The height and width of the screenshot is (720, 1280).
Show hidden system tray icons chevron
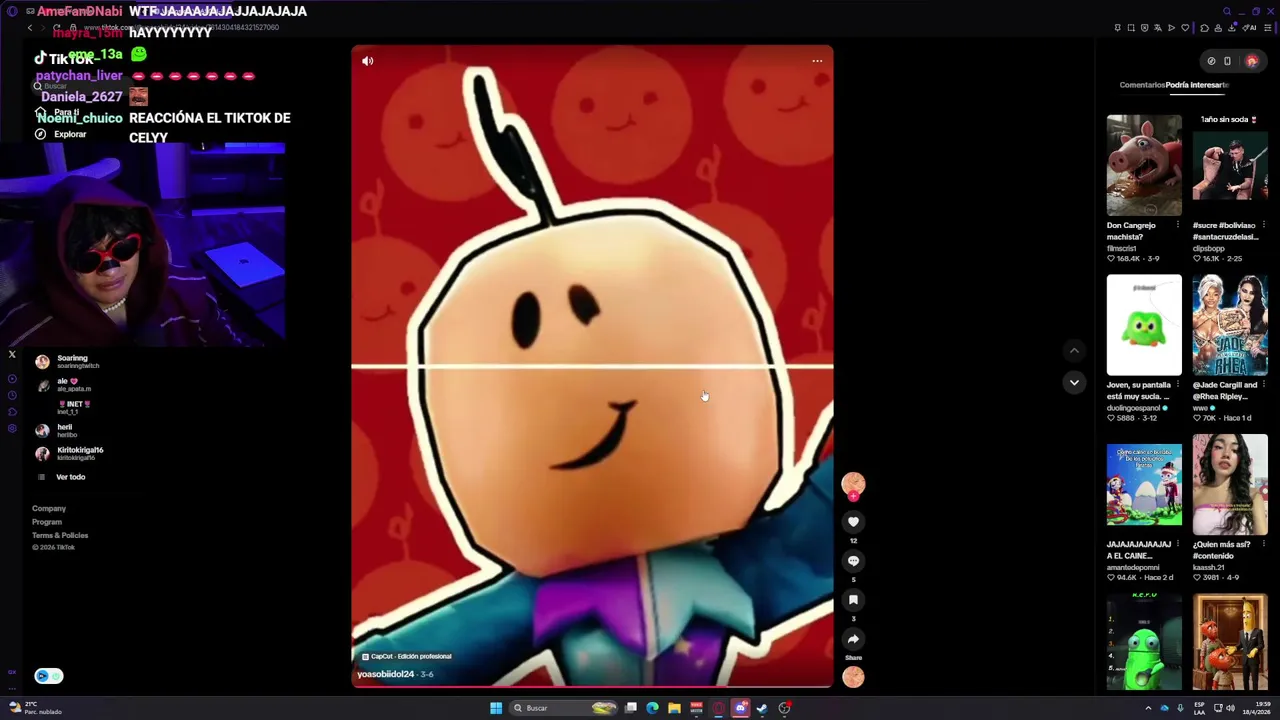(1148, 708)
